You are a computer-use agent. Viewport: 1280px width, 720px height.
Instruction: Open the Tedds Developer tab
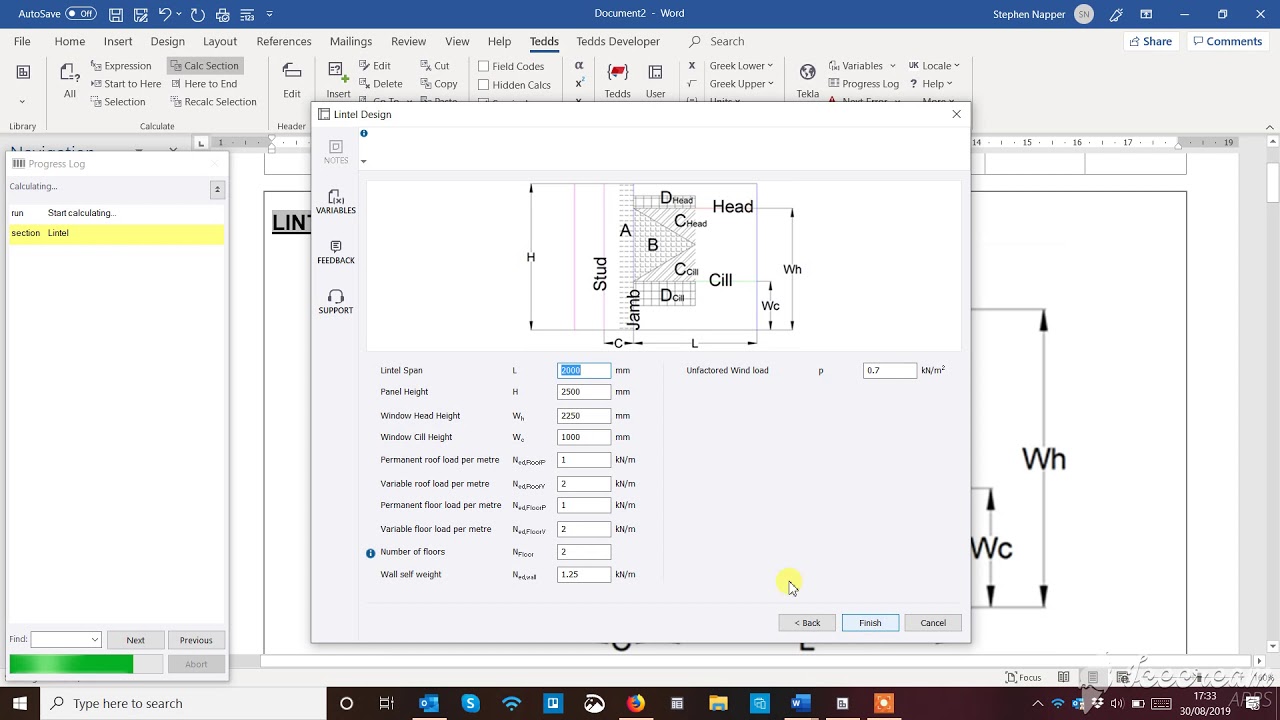click(618, 41)
